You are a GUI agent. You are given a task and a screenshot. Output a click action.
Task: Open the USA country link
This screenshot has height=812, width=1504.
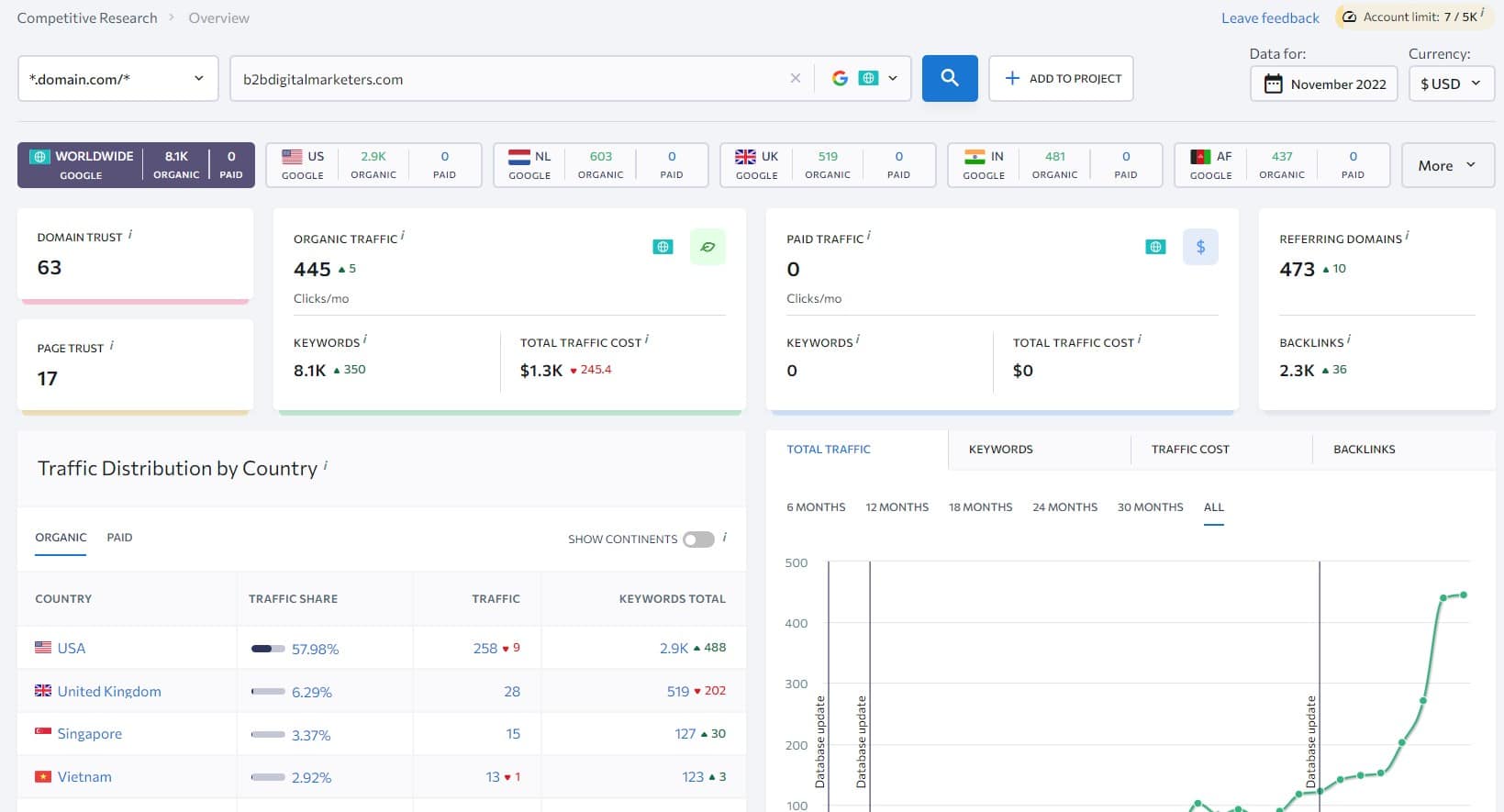(x=72, y=649)
